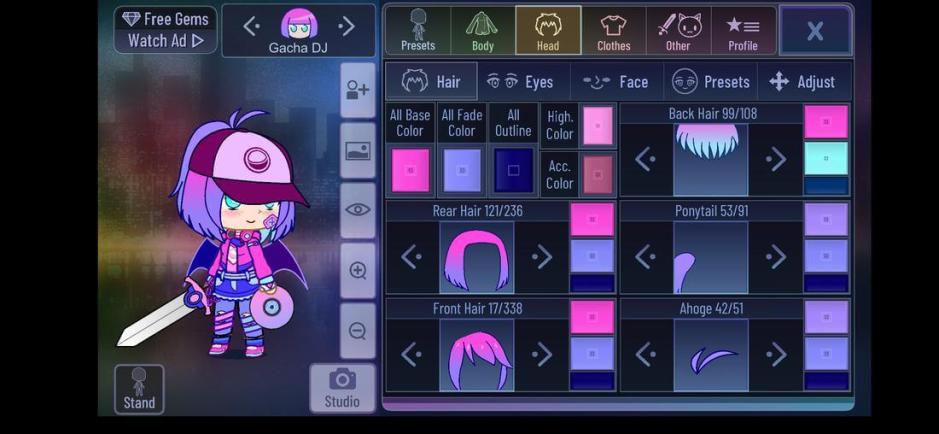Next Ponytail style arrow
939x434 pixels.
pyautogui.click(x=776, y=257)
